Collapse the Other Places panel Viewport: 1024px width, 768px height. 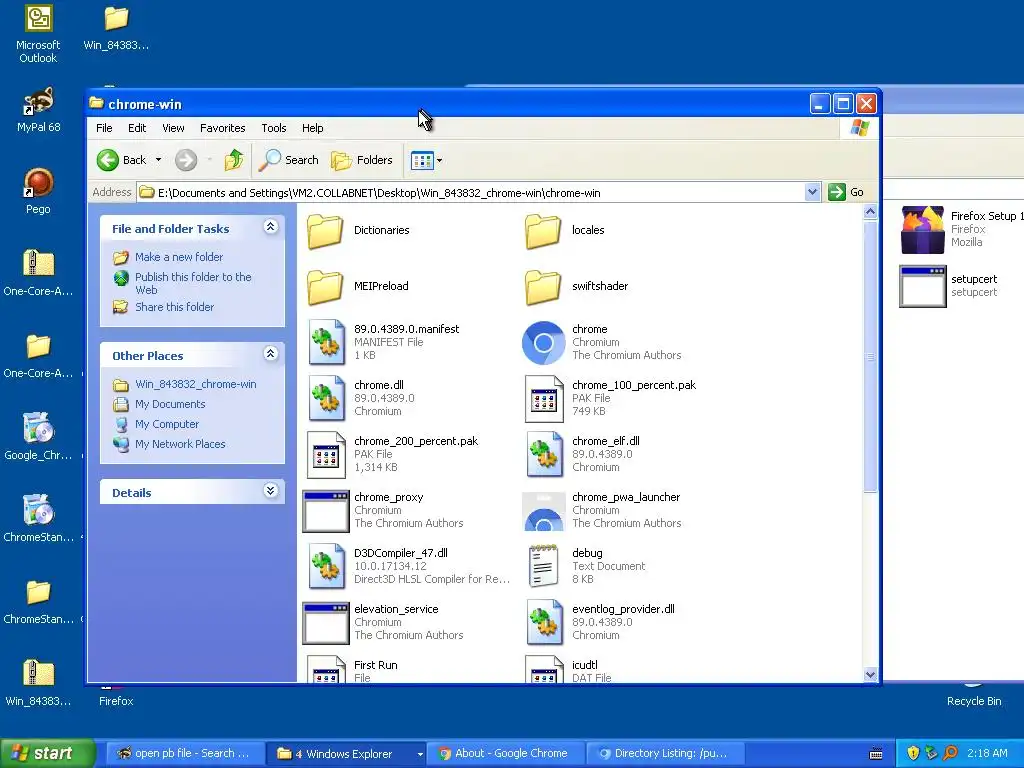pos(270,354)
